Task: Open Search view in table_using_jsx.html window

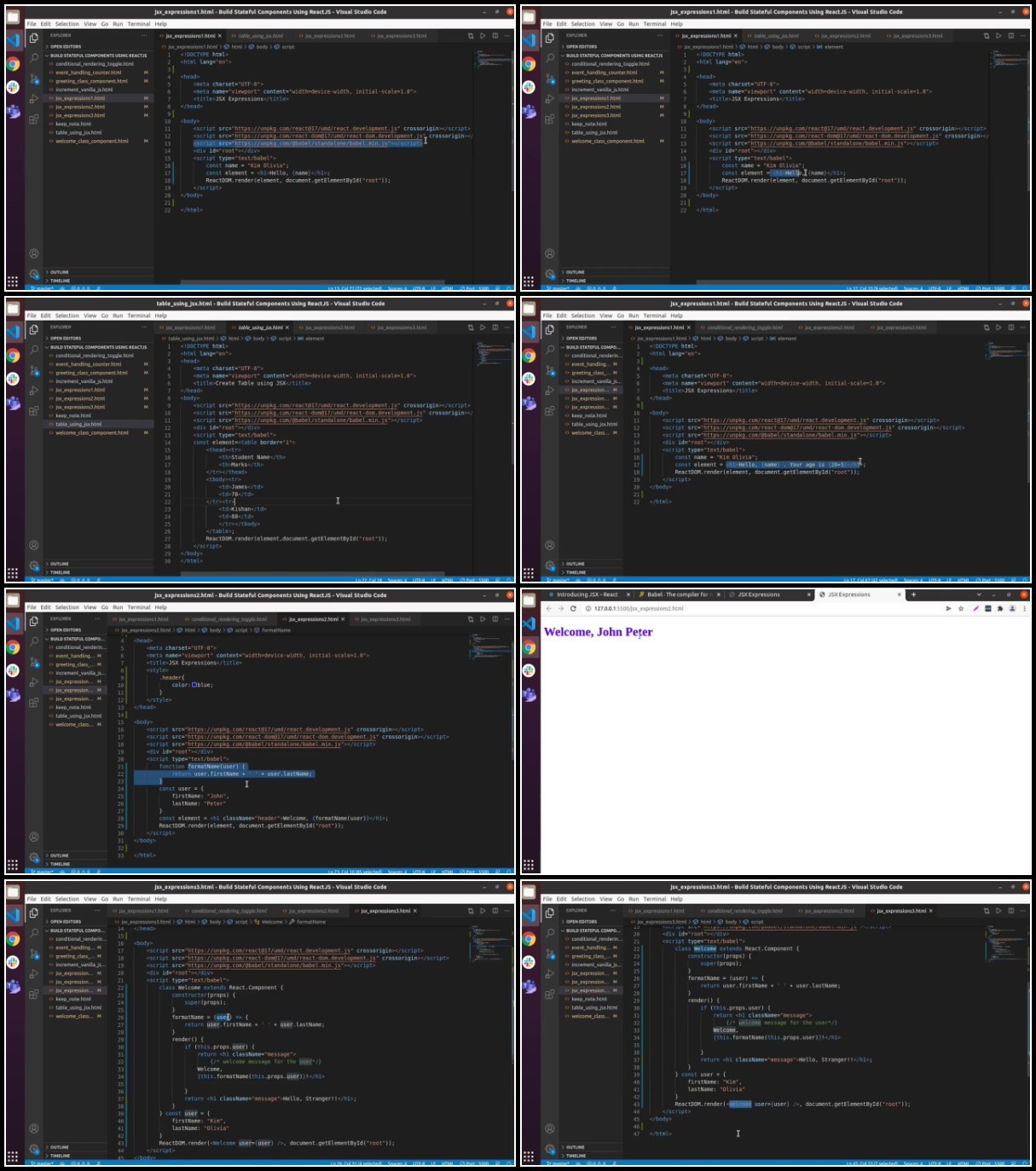Action: coord(34,350)
